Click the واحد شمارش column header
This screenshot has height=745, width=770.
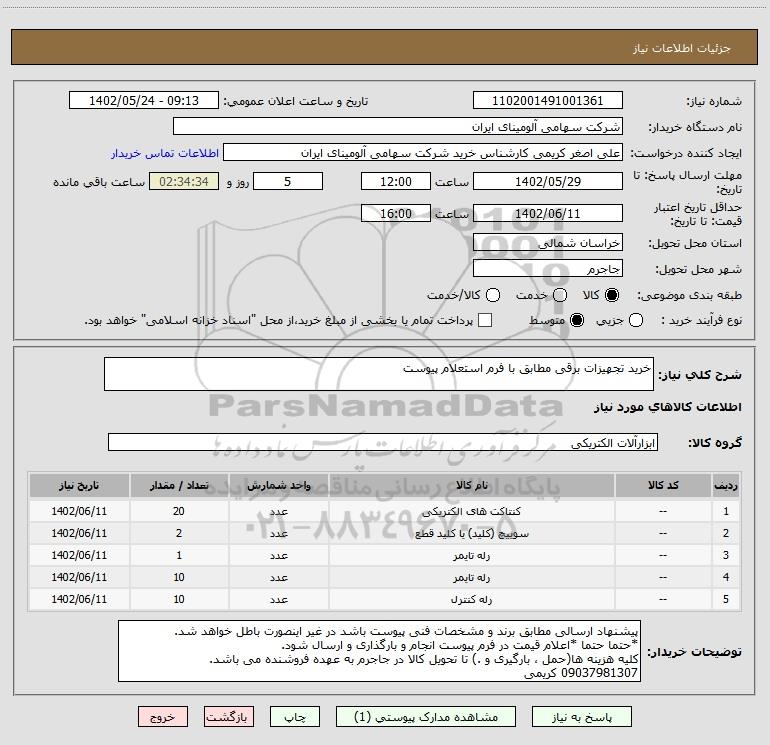[278, 485]
